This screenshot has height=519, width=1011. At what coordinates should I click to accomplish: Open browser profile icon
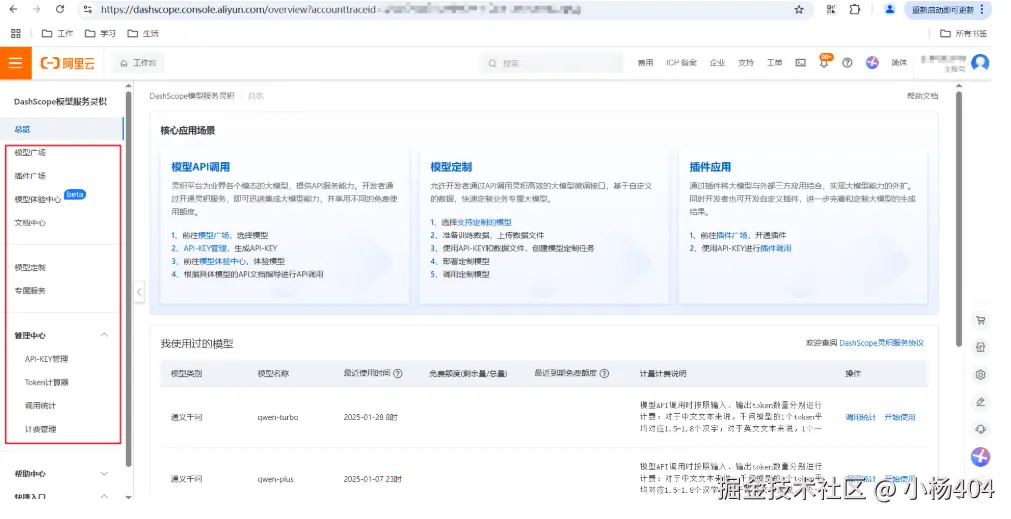889,10
